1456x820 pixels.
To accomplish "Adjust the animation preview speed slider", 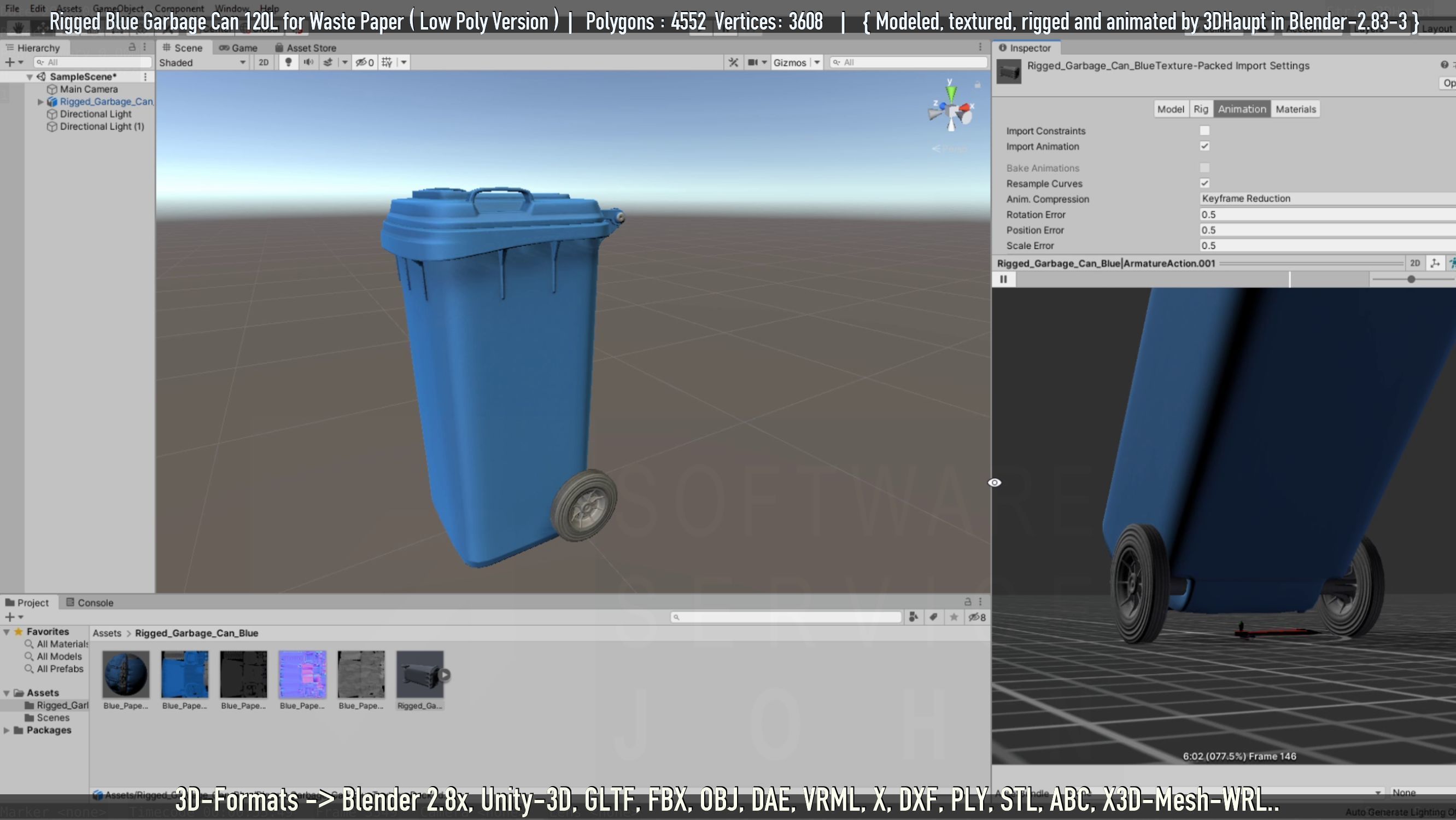I will click(1411, 279).
